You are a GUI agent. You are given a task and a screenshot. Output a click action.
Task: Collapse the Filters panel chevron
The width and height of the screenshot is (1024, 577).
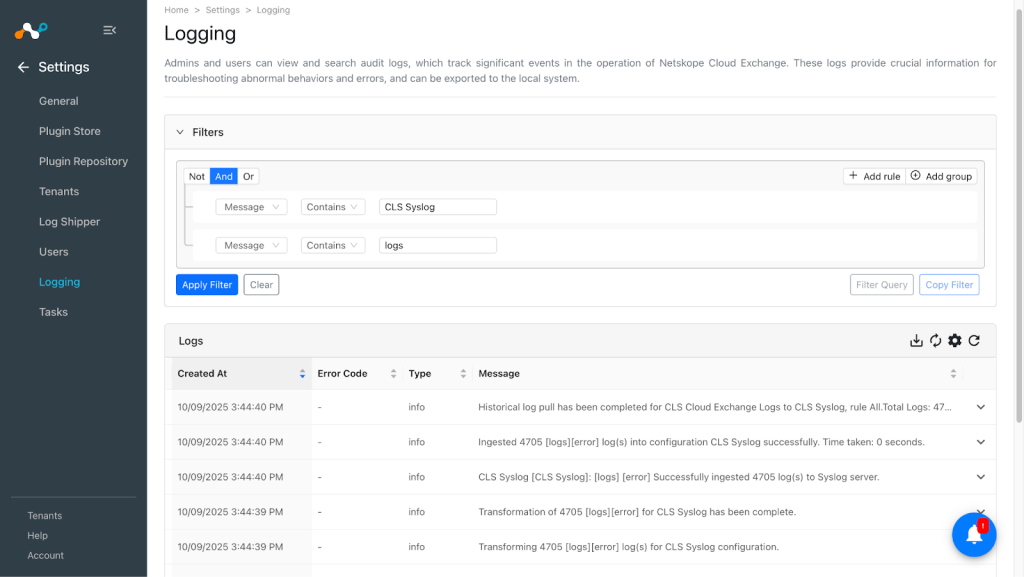pos(180,132)
